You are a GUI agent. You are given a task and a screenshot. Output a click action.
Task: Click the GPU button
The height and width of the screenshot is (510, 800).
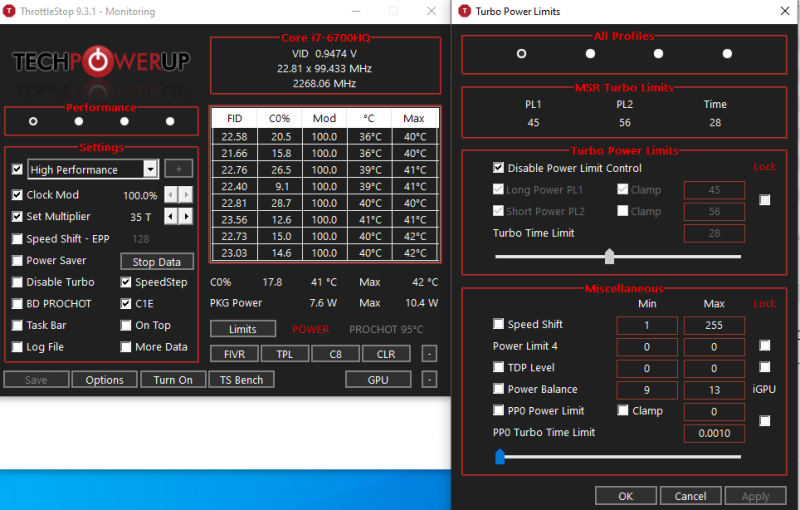(378, 379)
